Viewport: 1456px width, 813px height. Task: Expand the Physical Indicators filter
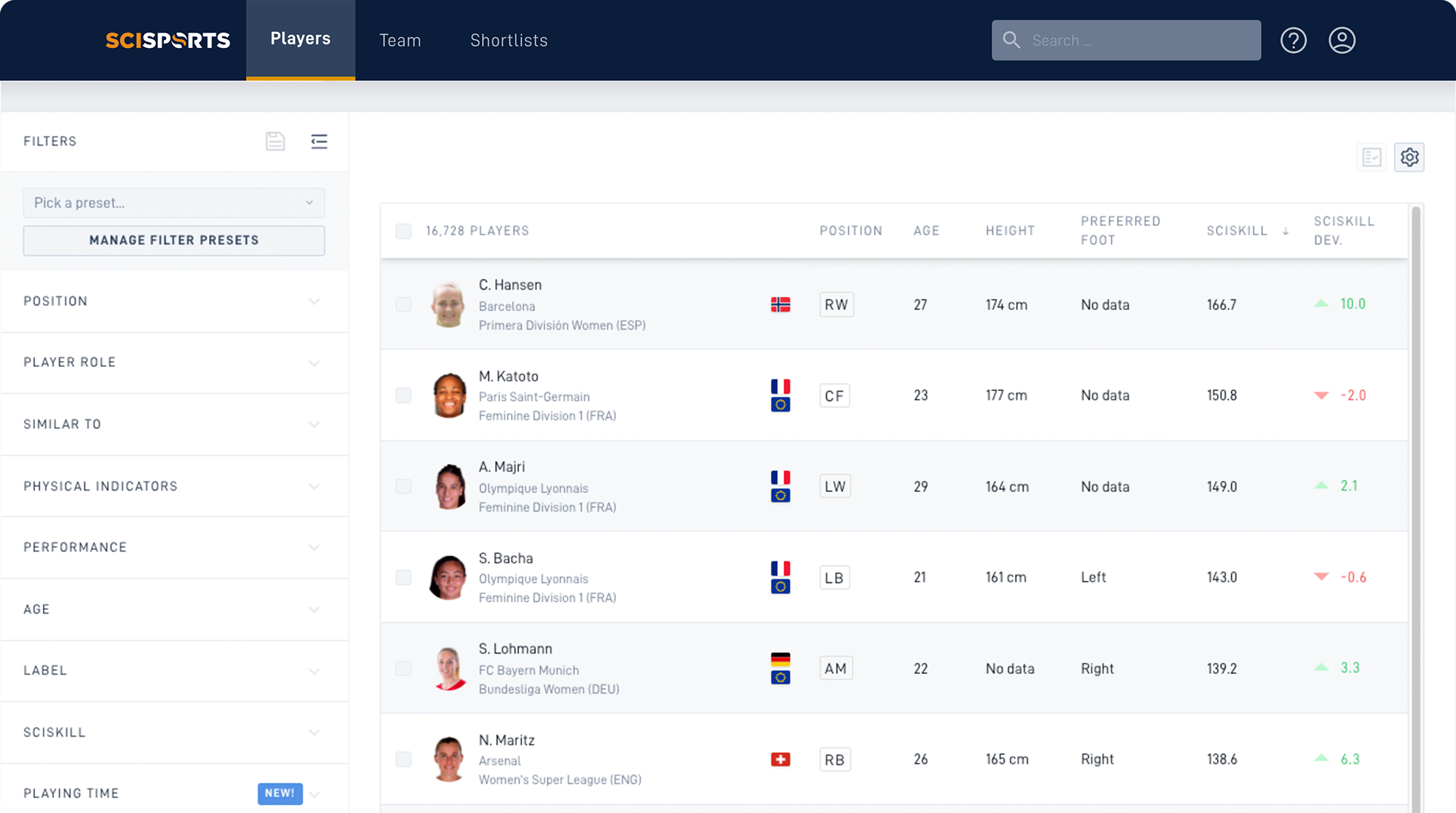175,486
